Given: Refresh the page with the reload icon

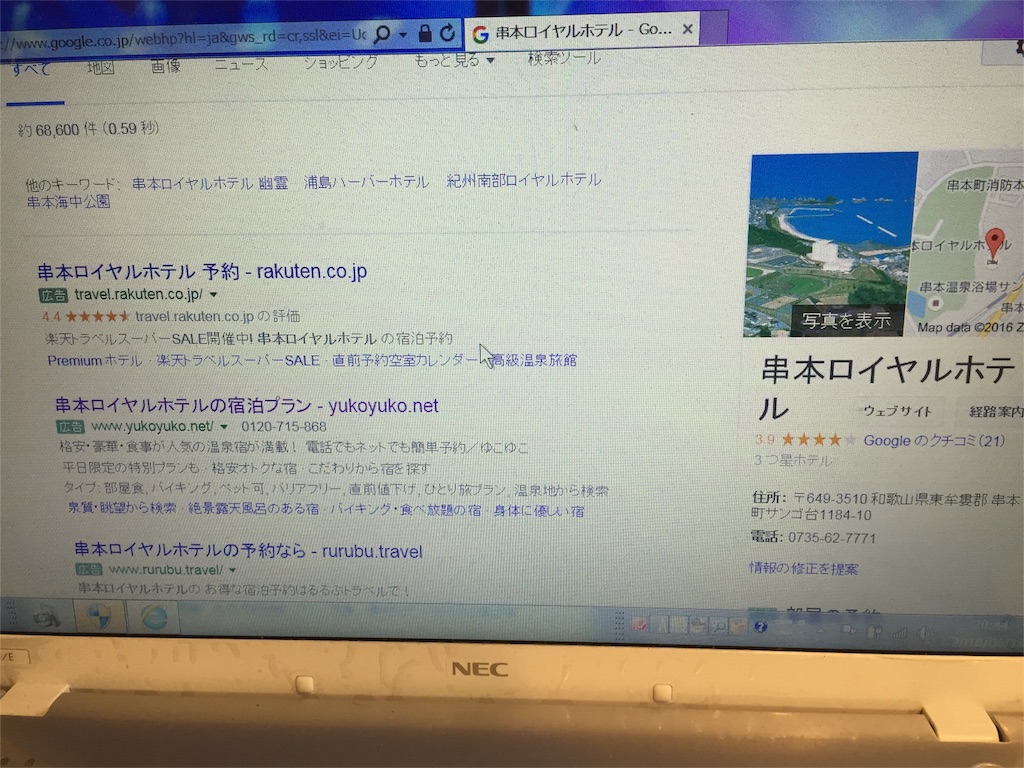Looking at the screenshot, I should (x=447, y=32).
